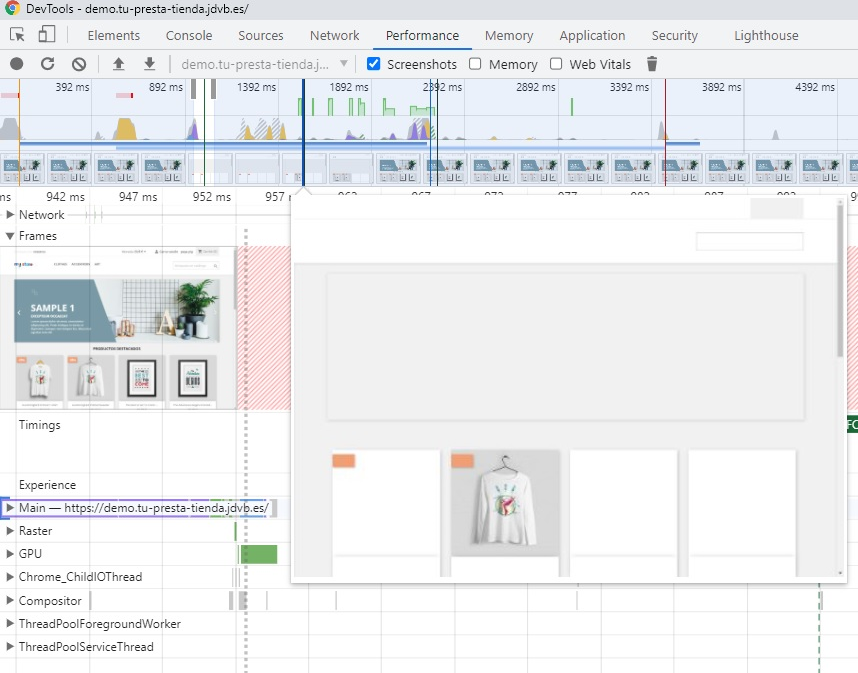
Task: Click the frame screenshot in Frames track
Action: click(118, 327)
